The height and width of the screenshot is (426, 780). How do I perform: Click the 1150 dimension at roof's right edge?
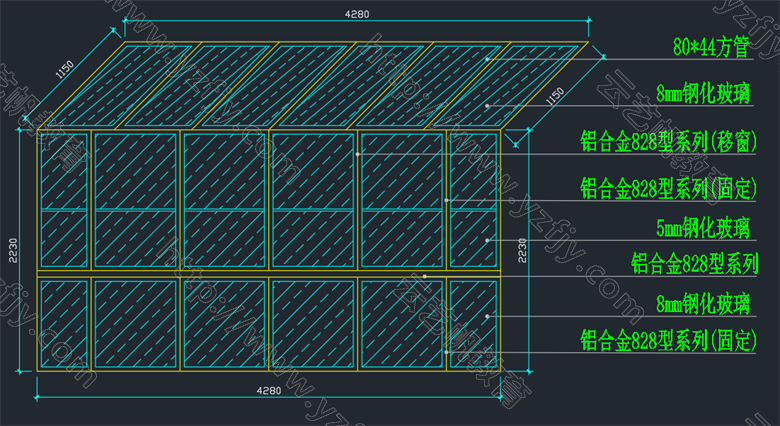click(555, 96)
